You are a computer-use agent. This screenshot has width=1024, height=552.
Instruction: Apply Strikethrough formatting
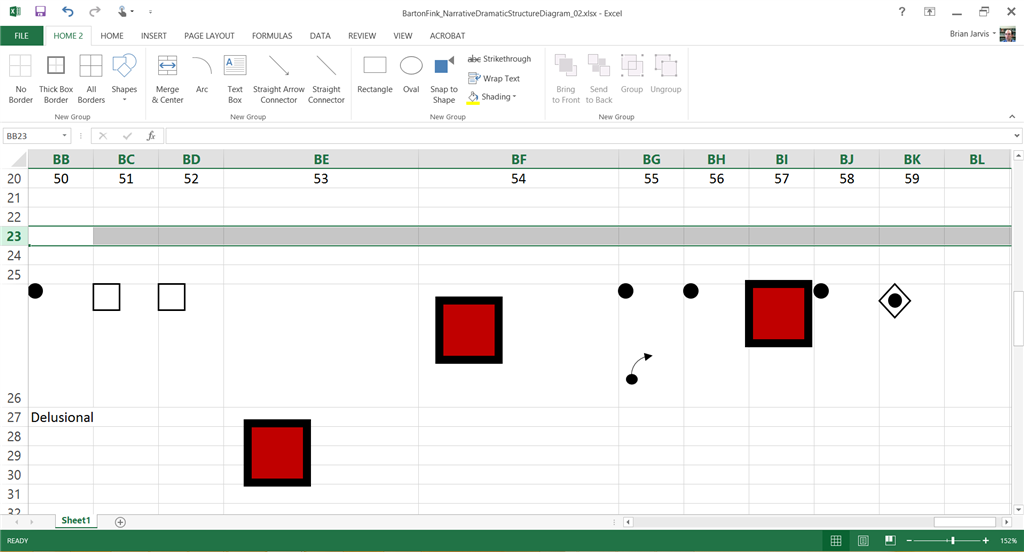(500, 59)
